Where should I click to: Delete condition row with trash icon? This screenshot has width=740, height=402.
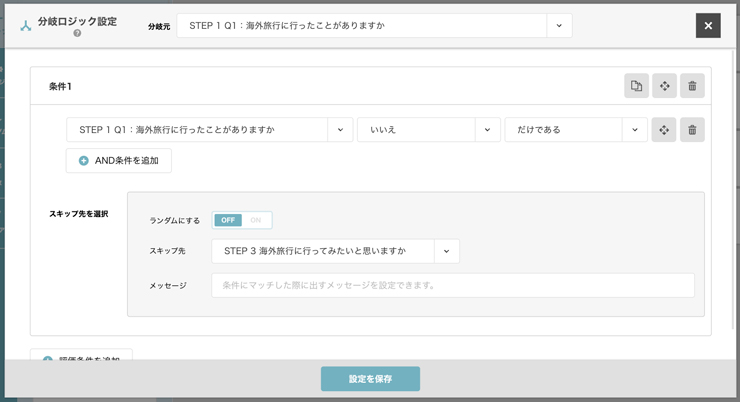[x=692, y=130]
